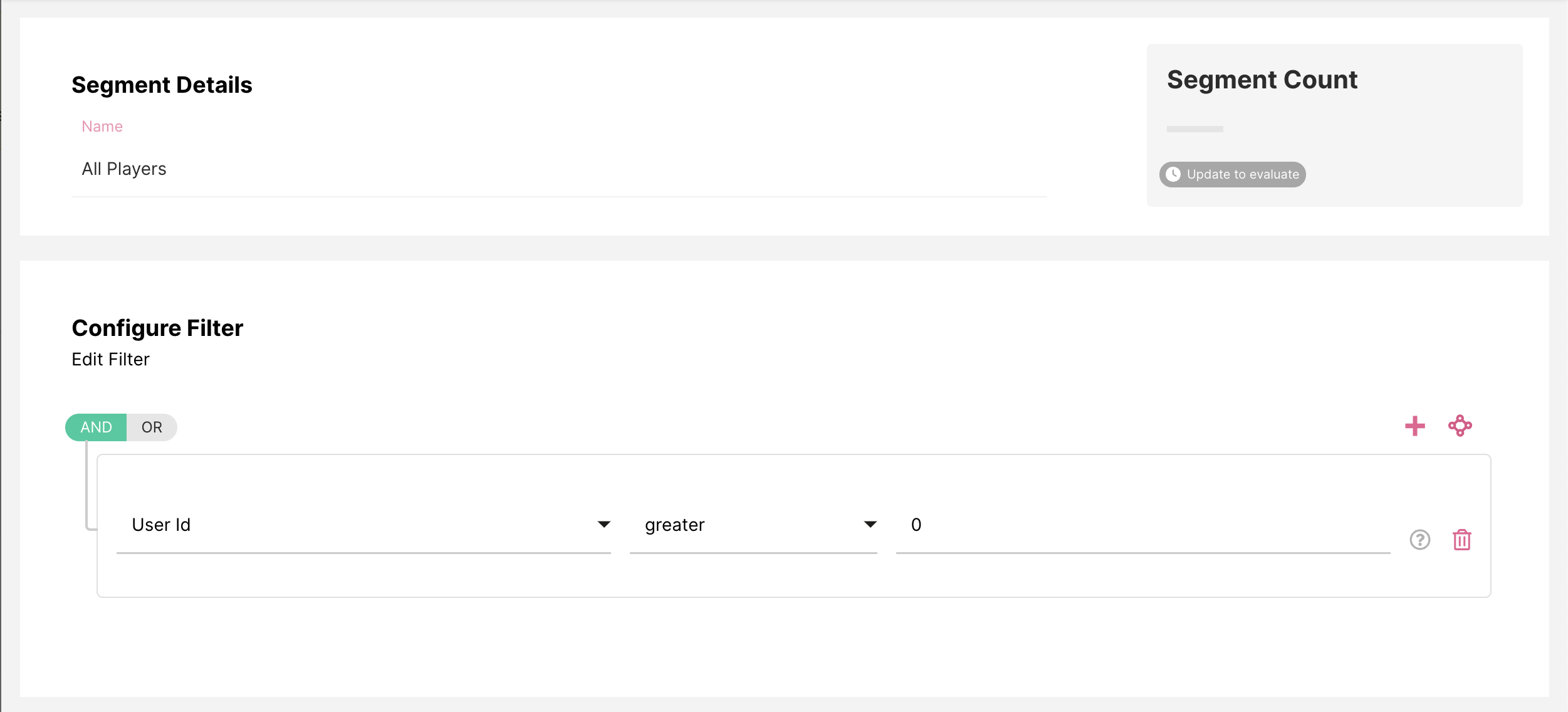Click the Segment Count heading
Image resolution: width=1568 pixels, height=712 pixels.
click(x=1262, y=80)
